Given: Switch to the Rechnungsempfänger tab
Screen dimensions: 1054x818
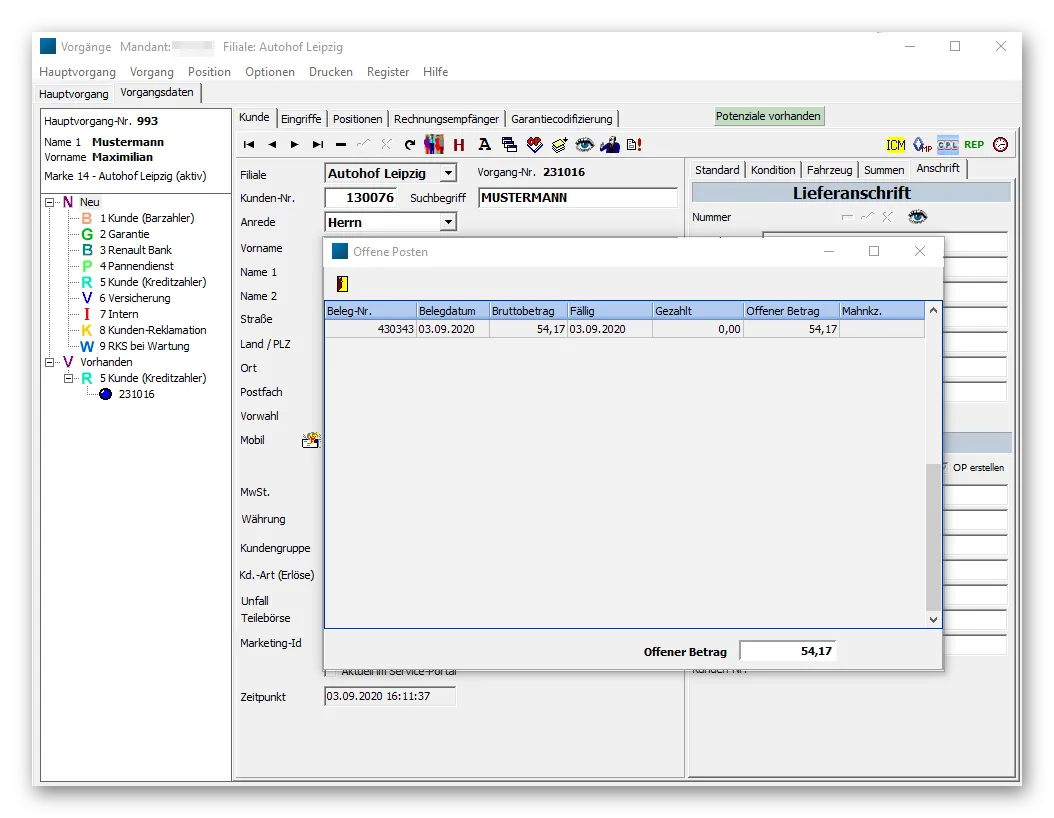Looking at the screenshot, I should [x=446, y=119].
